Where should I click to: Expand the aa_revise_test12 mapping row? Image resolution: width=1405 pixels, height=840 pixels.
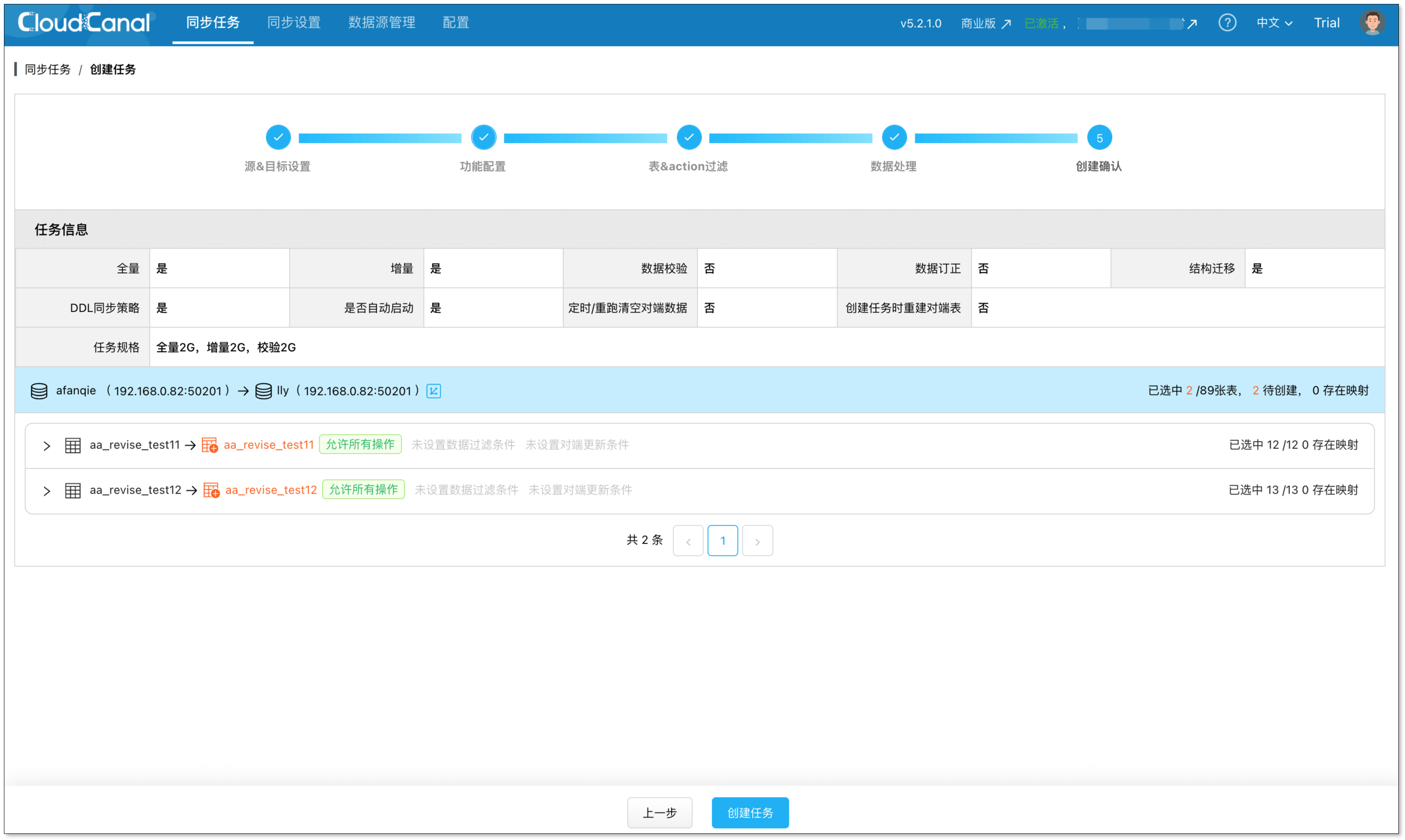coord(47,491)
